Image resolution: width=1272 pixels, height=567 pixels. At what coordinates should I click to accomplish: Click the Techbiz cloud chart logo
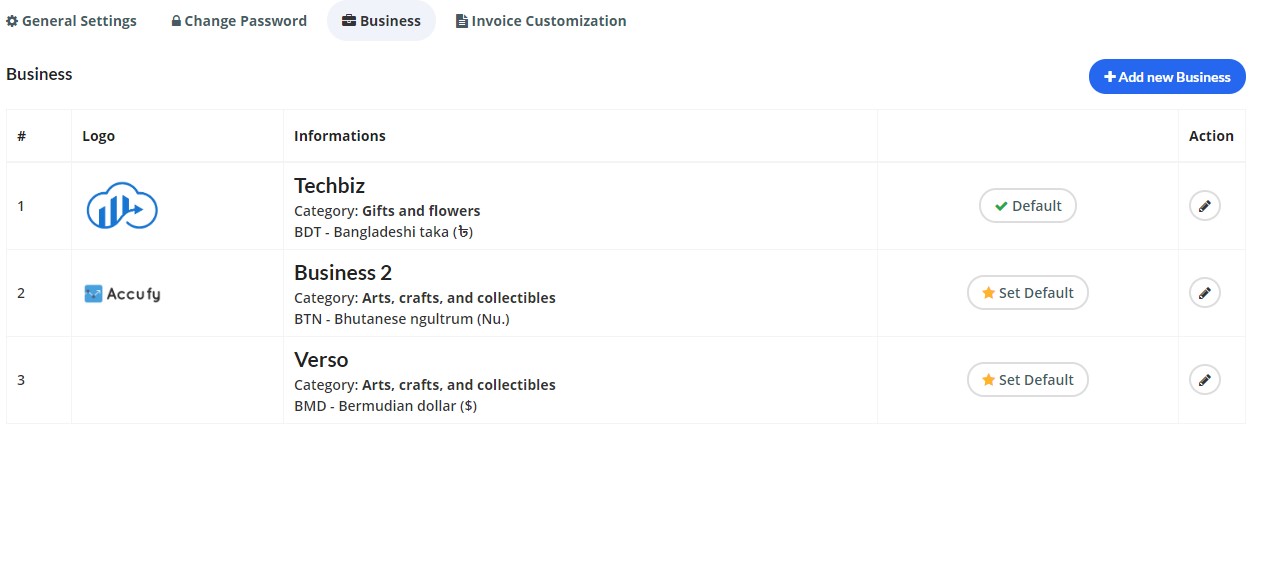click(x=122, y=206)
